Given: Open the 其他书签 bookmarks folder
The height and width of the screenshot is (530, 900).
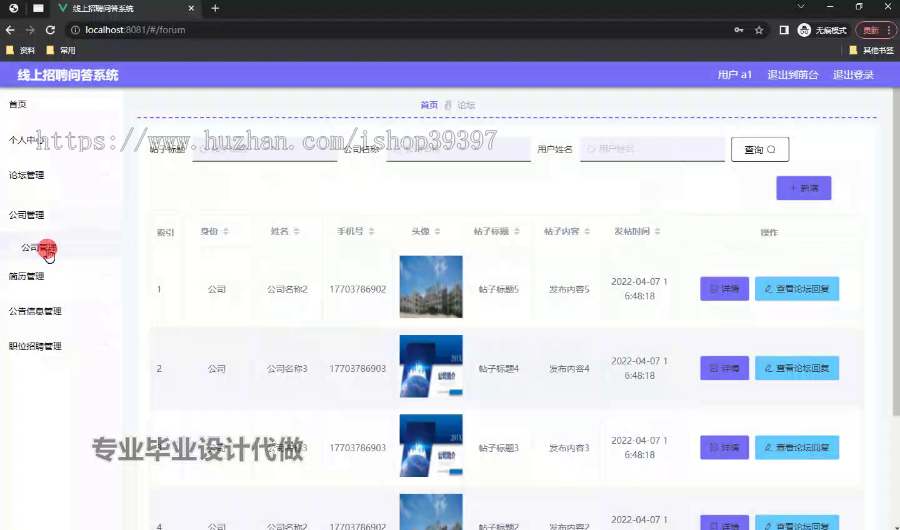Looking at the screenshot, I should click(x=871, y=51).
